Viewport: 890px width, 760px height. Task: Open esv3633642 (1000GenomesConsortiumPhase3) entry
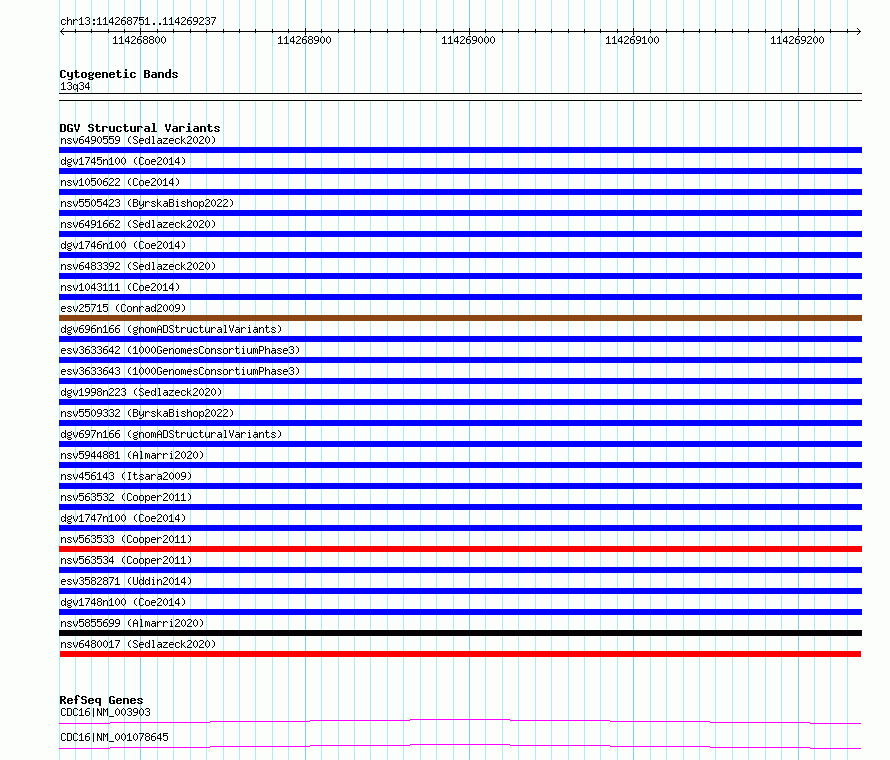coord(180,350)
